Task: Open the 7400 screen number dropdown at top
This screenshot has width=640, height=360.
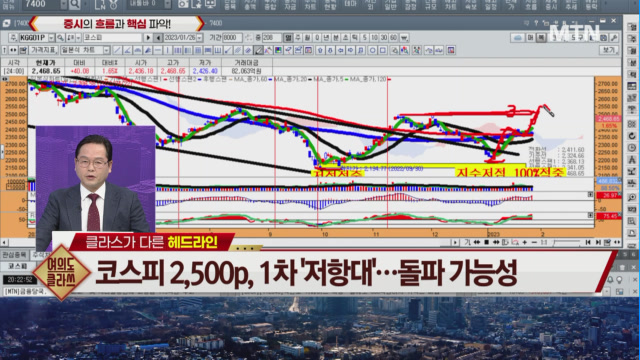Action: click(64, 4)
